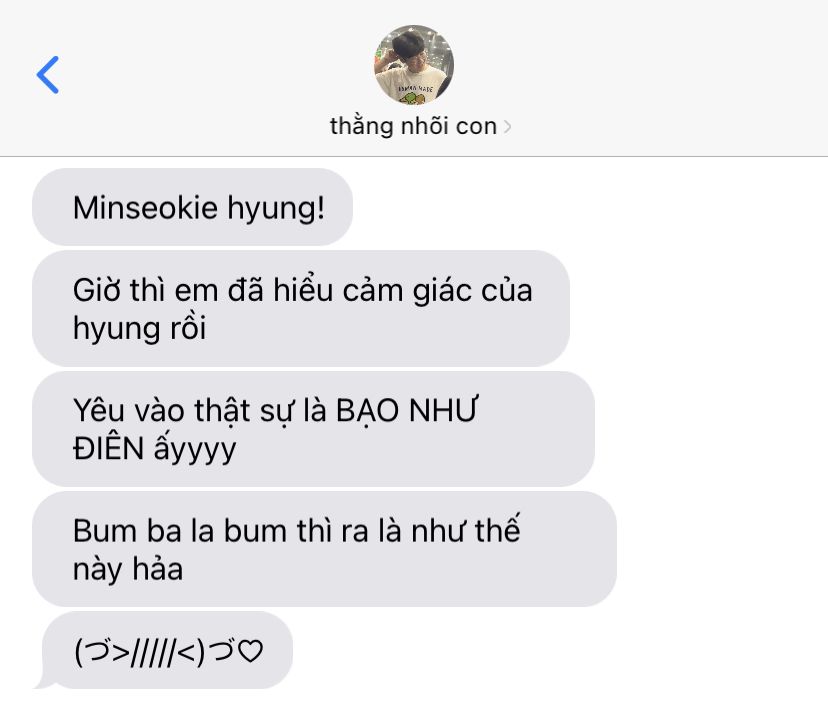Click the word "Minseokie" in first message
The height and width of the screenshot is (708, 828).
coord(145,207)
